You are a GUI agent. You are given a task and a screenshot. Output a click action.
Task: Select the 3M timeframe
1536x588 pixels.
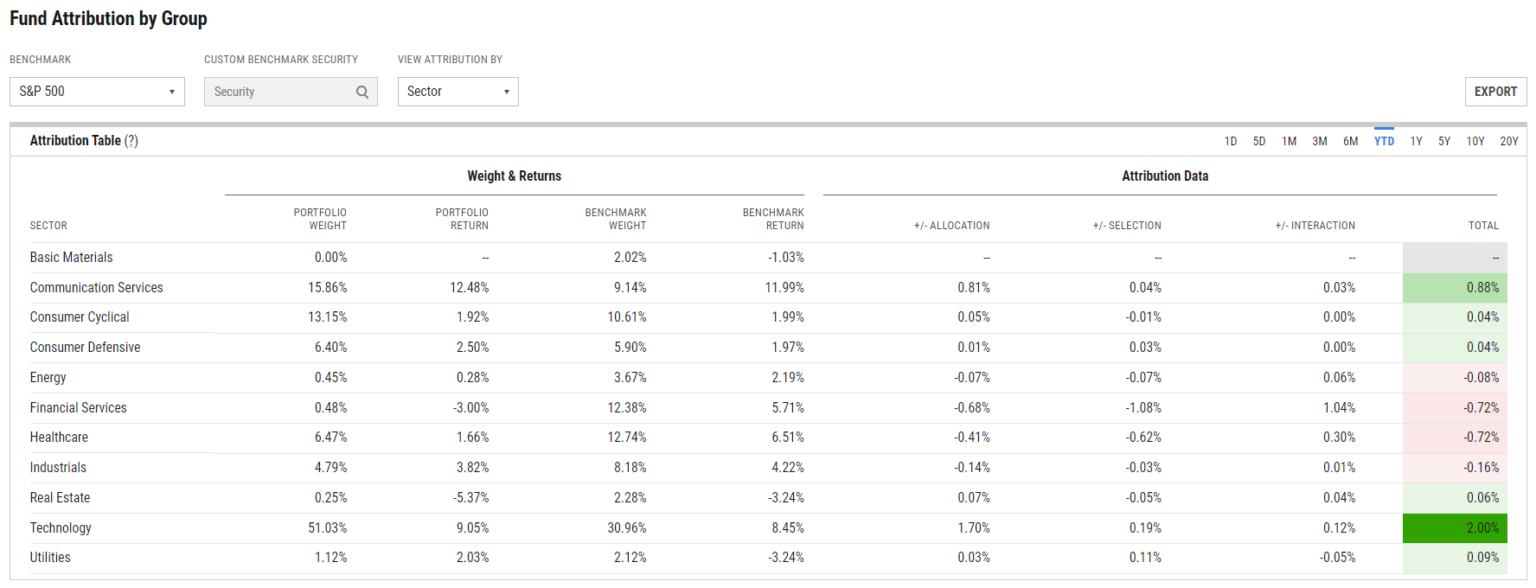1320,141
